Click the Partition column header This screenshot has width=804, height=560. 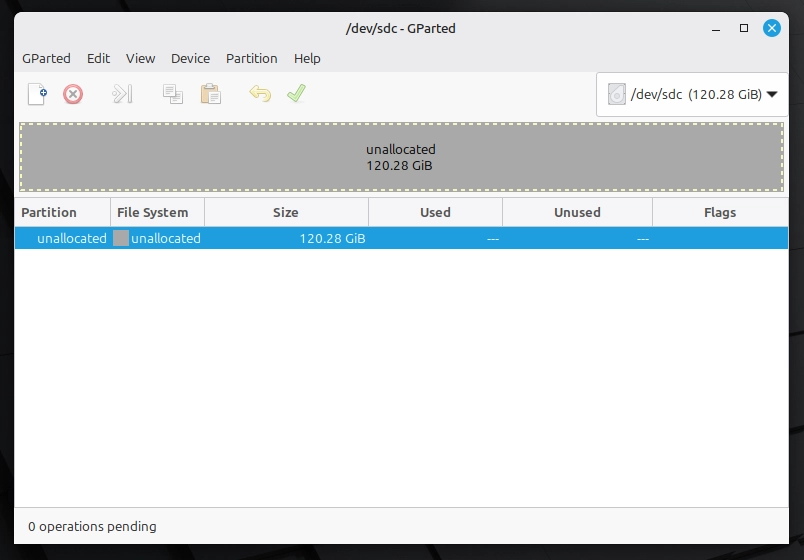click(63, 212)
